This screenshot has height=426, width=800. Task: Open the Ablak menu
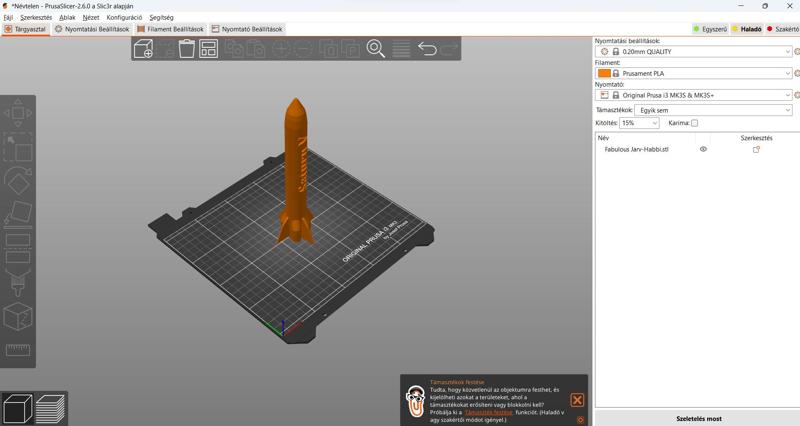67,17
